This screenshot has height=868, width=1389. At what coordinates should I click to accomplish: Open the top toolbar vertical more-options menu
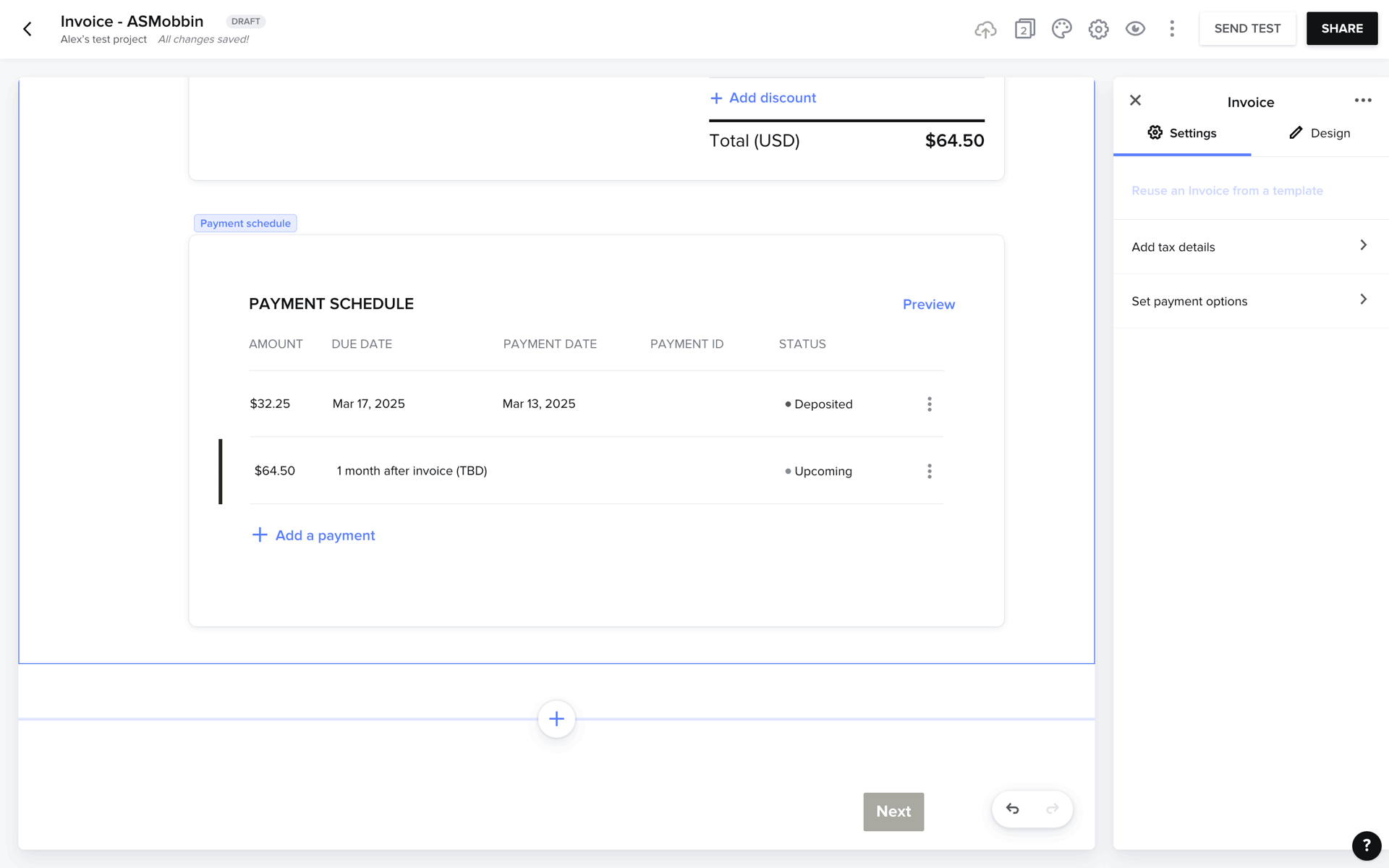(x=1172, y=29)
